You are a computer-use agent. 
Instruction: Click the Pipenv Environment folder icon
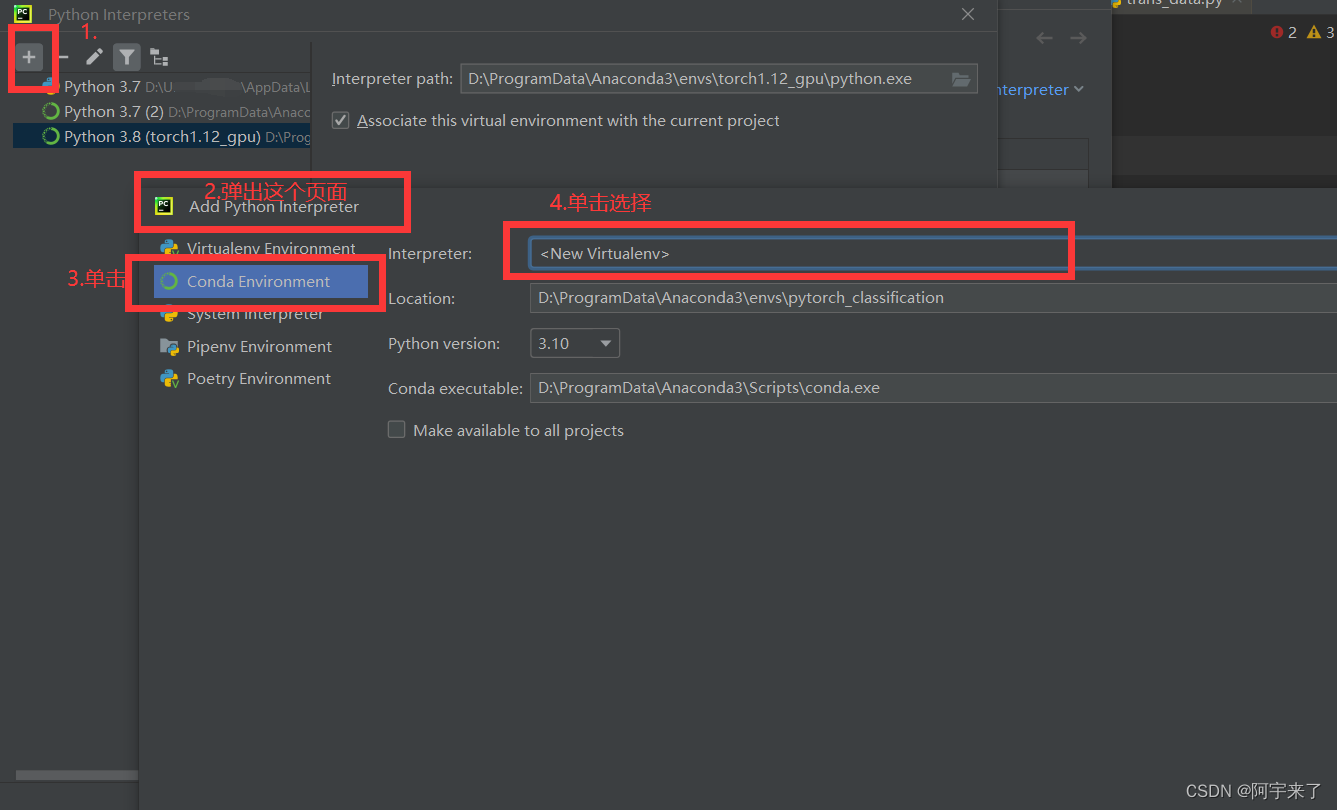(169, 346)
